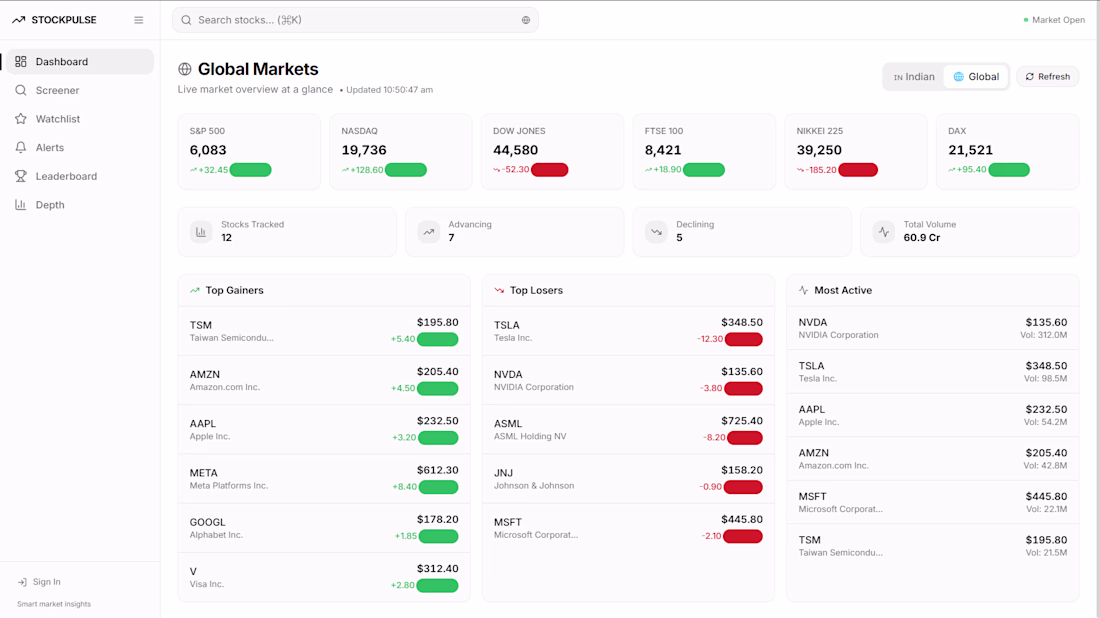Image resolution: width=1100 pixels, height=618 pixels.
Task: Select ASML Holding NV row
Action: pos(629,429)
